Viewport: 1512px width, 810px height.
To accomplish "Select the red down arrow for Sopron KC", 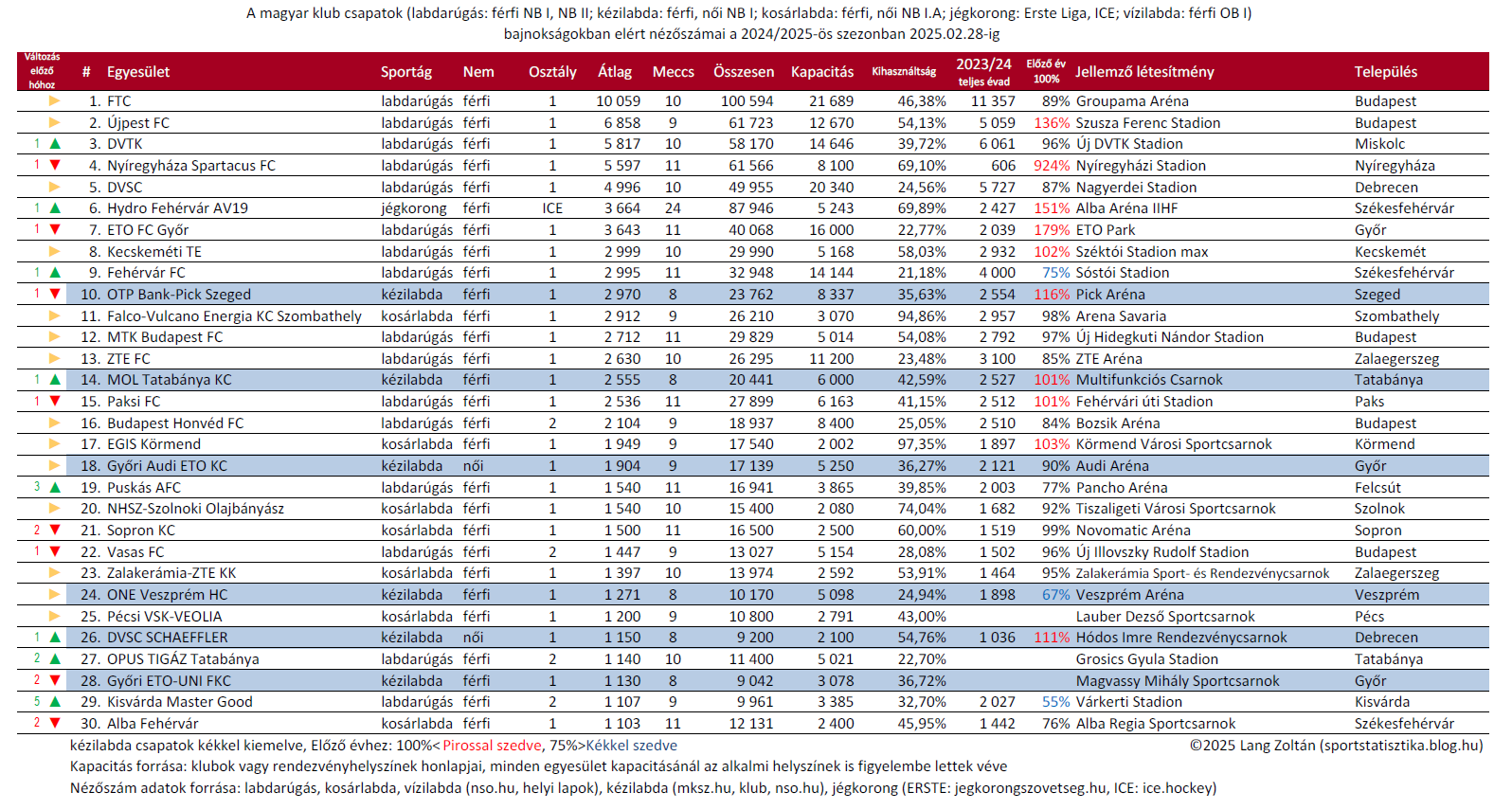I will pyautogui.click(x=55, y=531).
